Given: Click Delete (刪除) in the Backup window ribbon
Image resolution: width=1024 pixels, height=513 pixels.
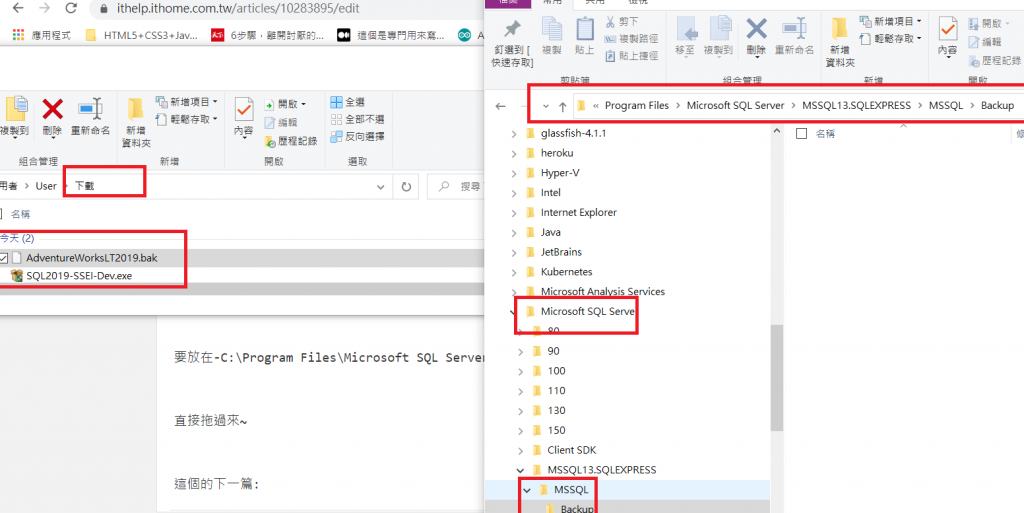Looking at the screenshot, I should (756, 37).
